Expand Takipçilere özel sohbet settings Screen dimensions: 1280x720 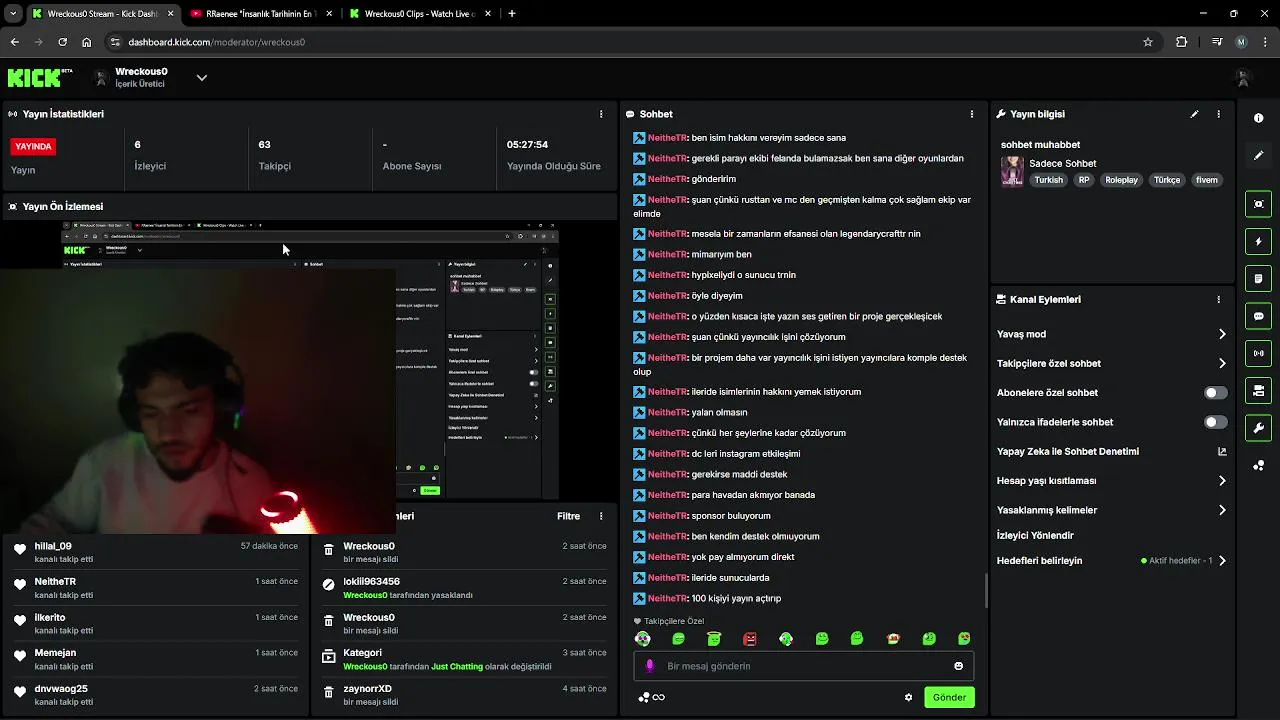point(1221,363)
